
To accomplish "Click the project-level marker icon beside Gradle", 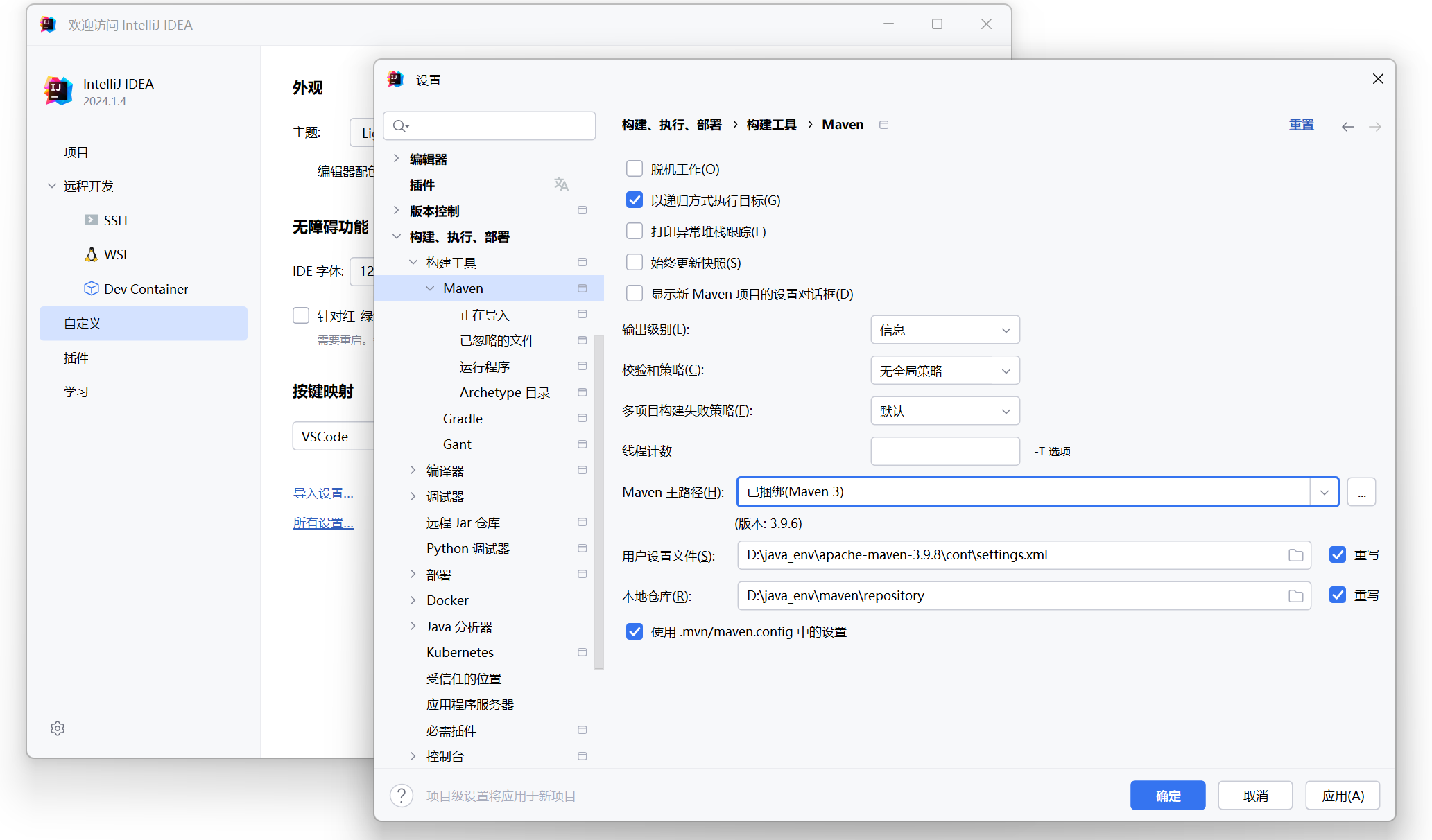I will coord(582,418).
